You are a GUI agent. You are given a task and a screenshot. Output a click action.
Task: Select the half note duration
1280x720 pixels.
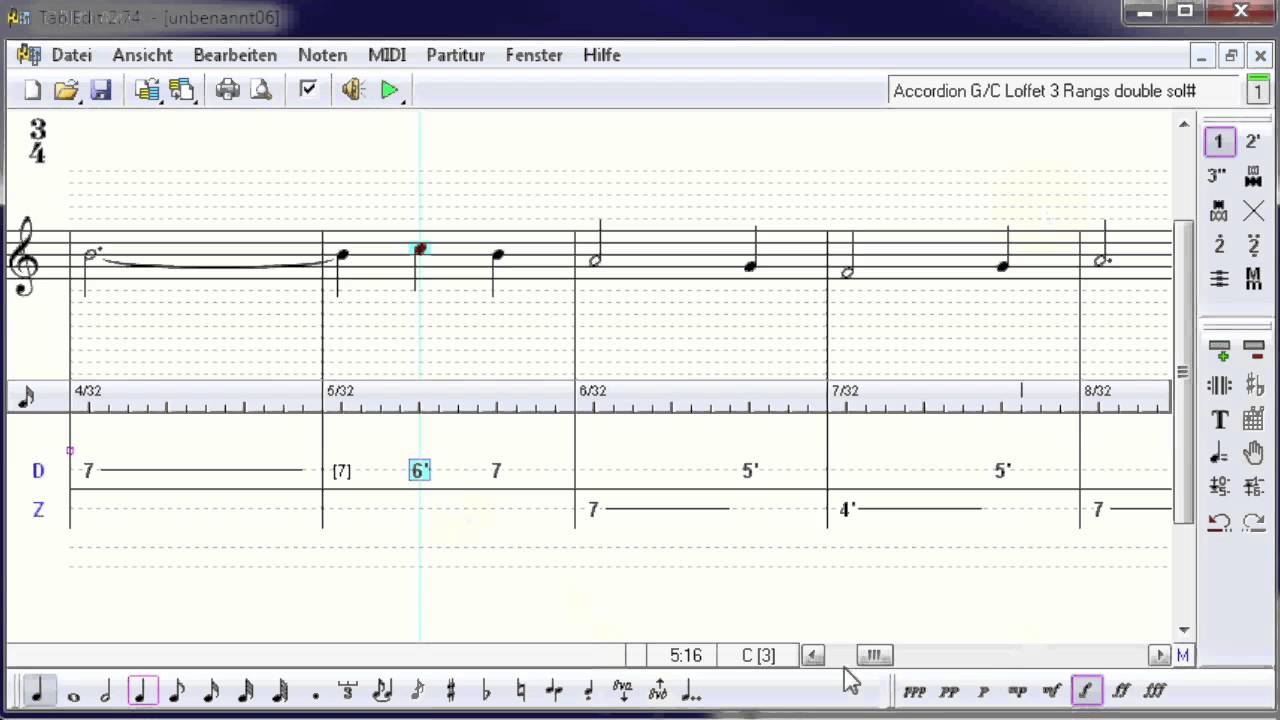106,691
